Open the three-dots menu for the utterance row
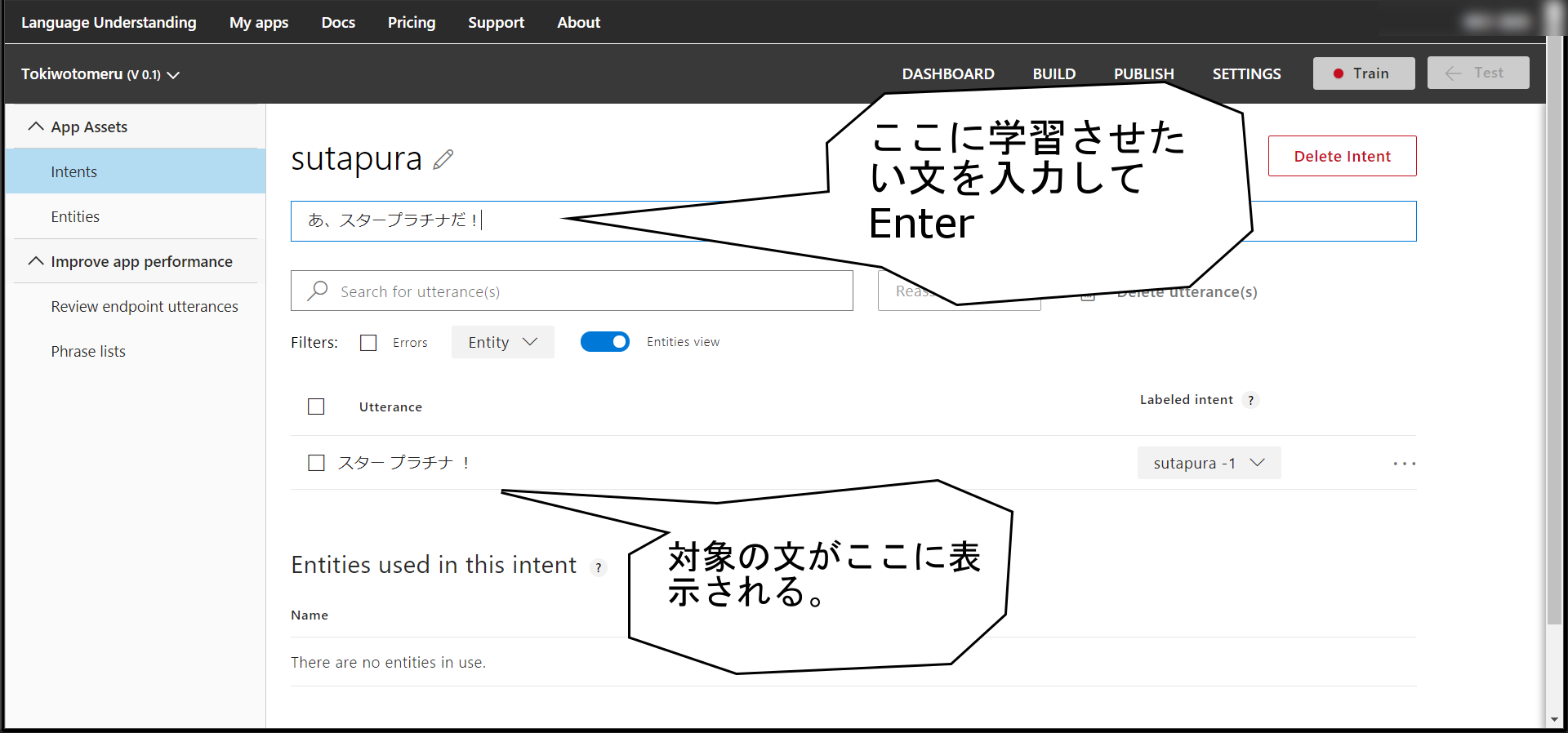1568x733 pixels. point(1404,464)
